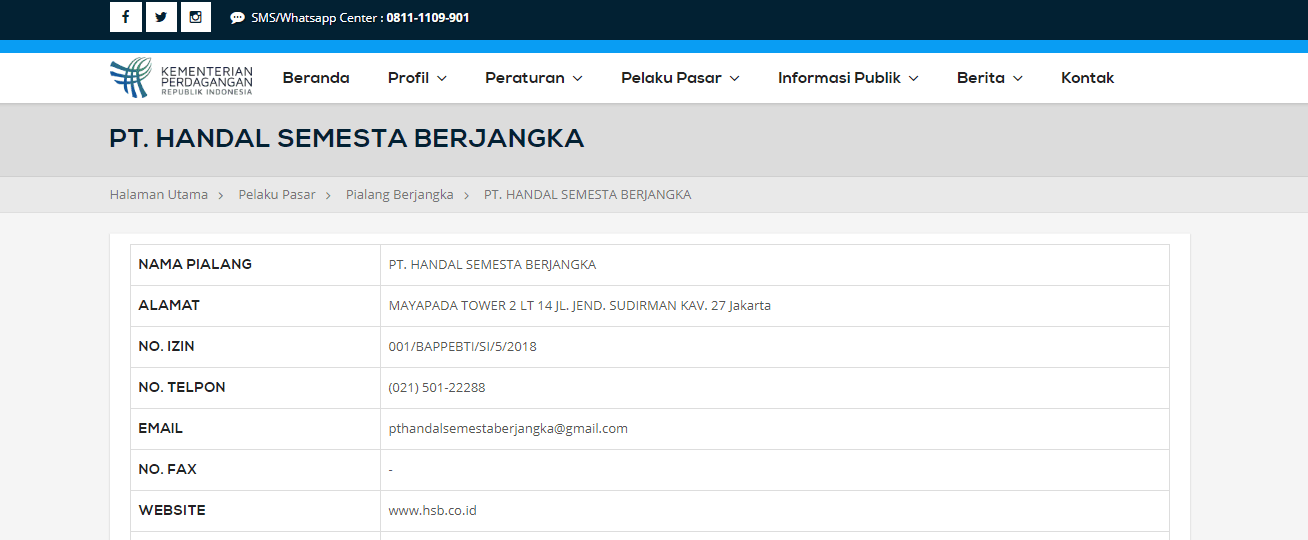This screenshot has width=1308, height=540.
Task: Click the EMAIL row label
Action: click(x=161, y=428)
